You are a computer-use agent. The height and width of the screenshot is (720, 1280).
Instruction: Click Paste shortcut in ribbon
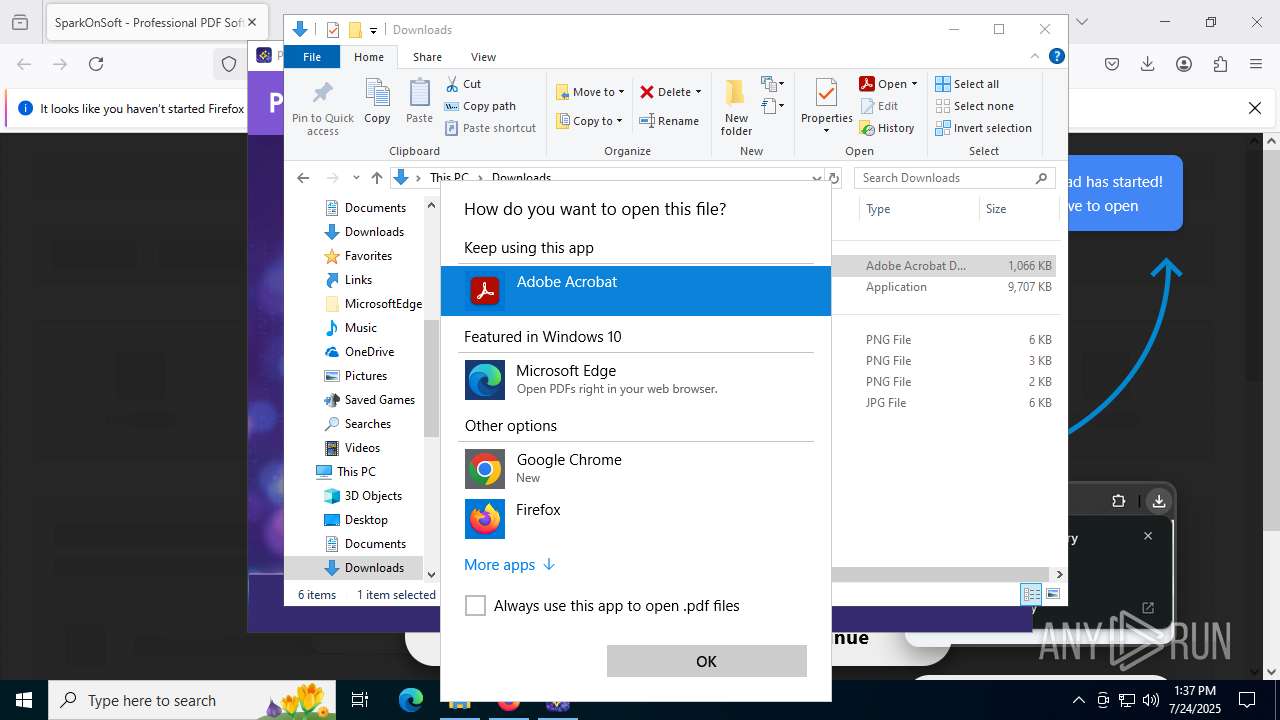tap(491, 128)
